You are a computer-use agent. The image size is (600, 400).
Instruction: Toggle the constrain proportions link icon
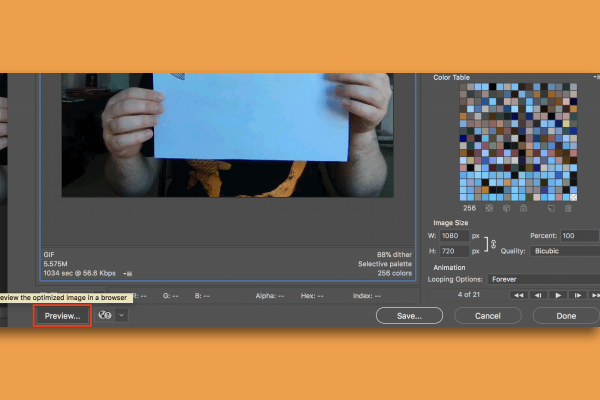(494, 244)
